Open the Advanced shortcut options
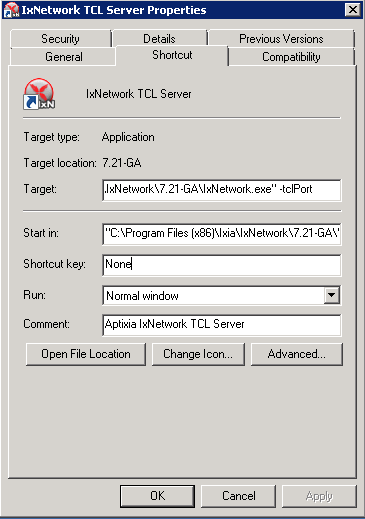The height and width of the screenshot is (519, 365). pos(297,354)
